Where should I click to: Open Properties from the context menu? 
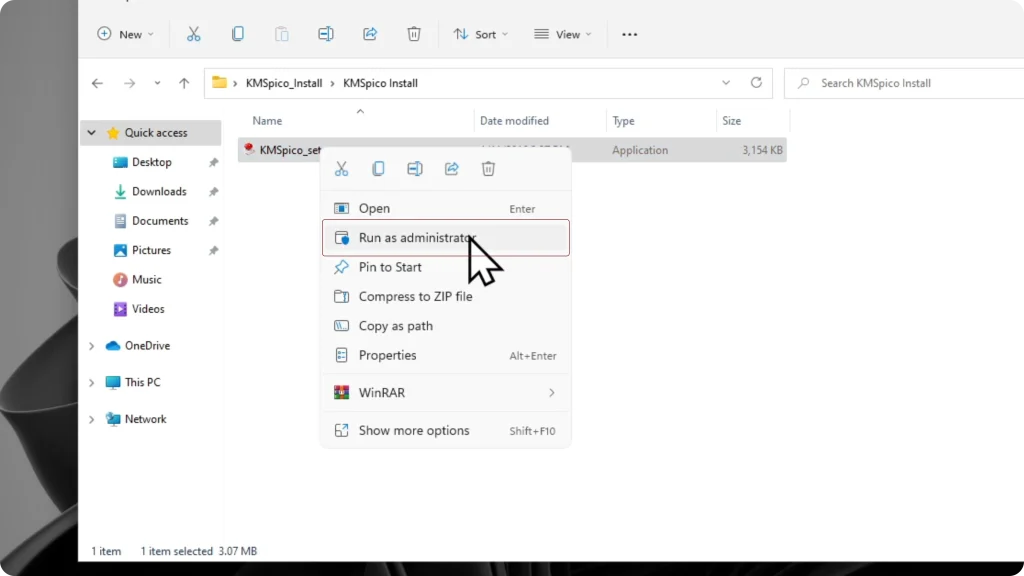tap(446, 355)
